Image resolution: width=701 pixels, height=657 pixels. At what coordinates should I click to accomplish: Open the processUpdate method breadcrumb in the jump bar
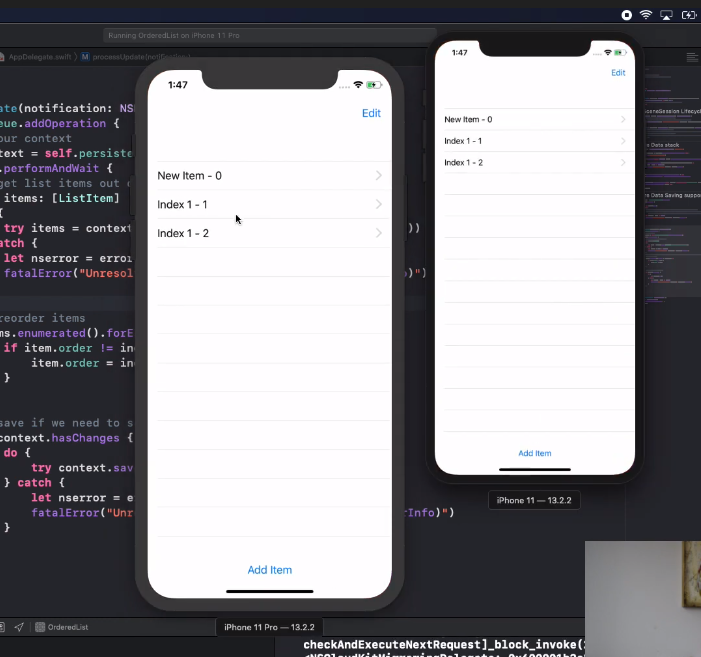click(x=141, y=57)
